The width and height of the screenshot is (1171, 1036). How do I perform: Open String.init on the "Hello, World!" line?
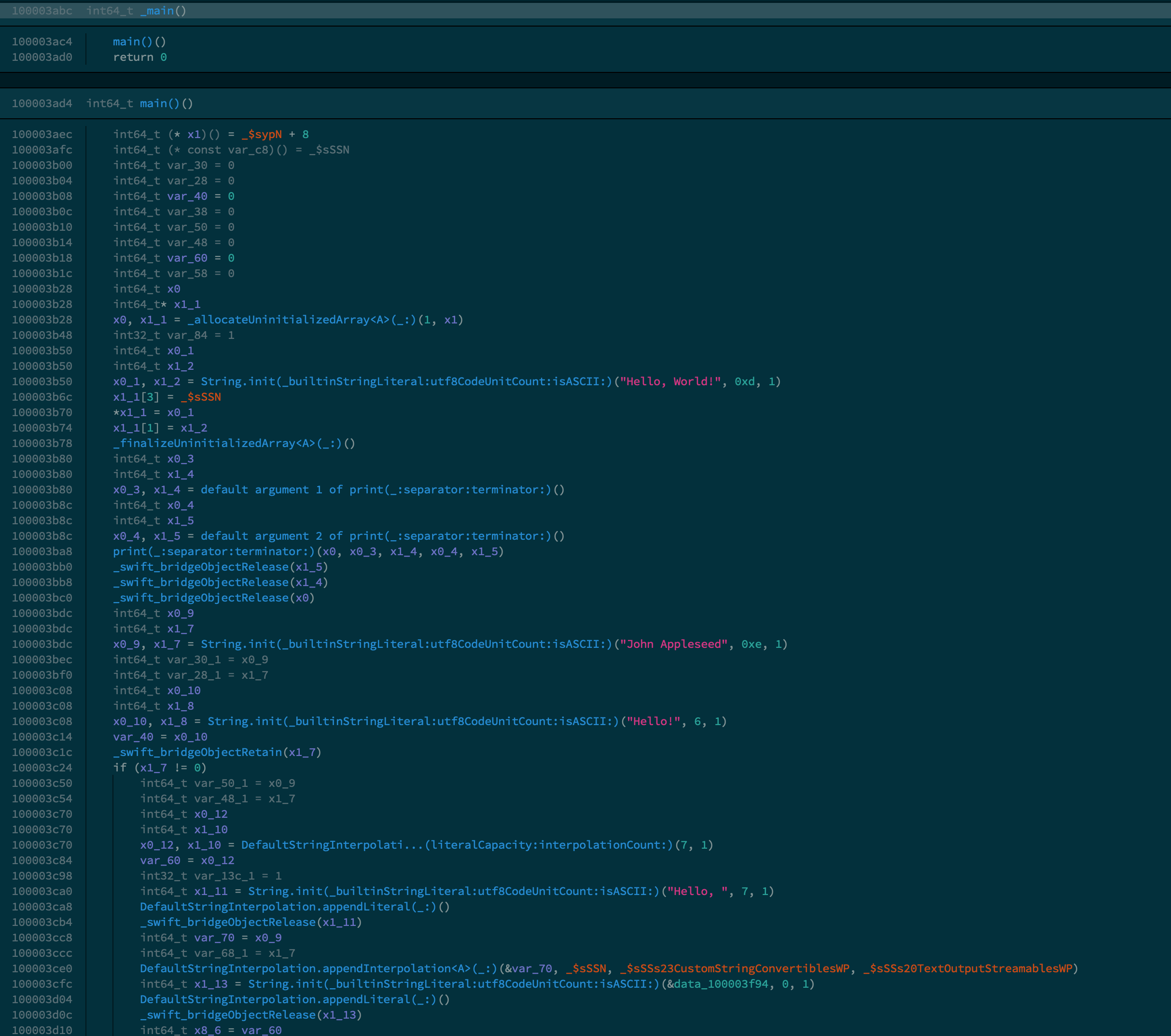[406, 382]
